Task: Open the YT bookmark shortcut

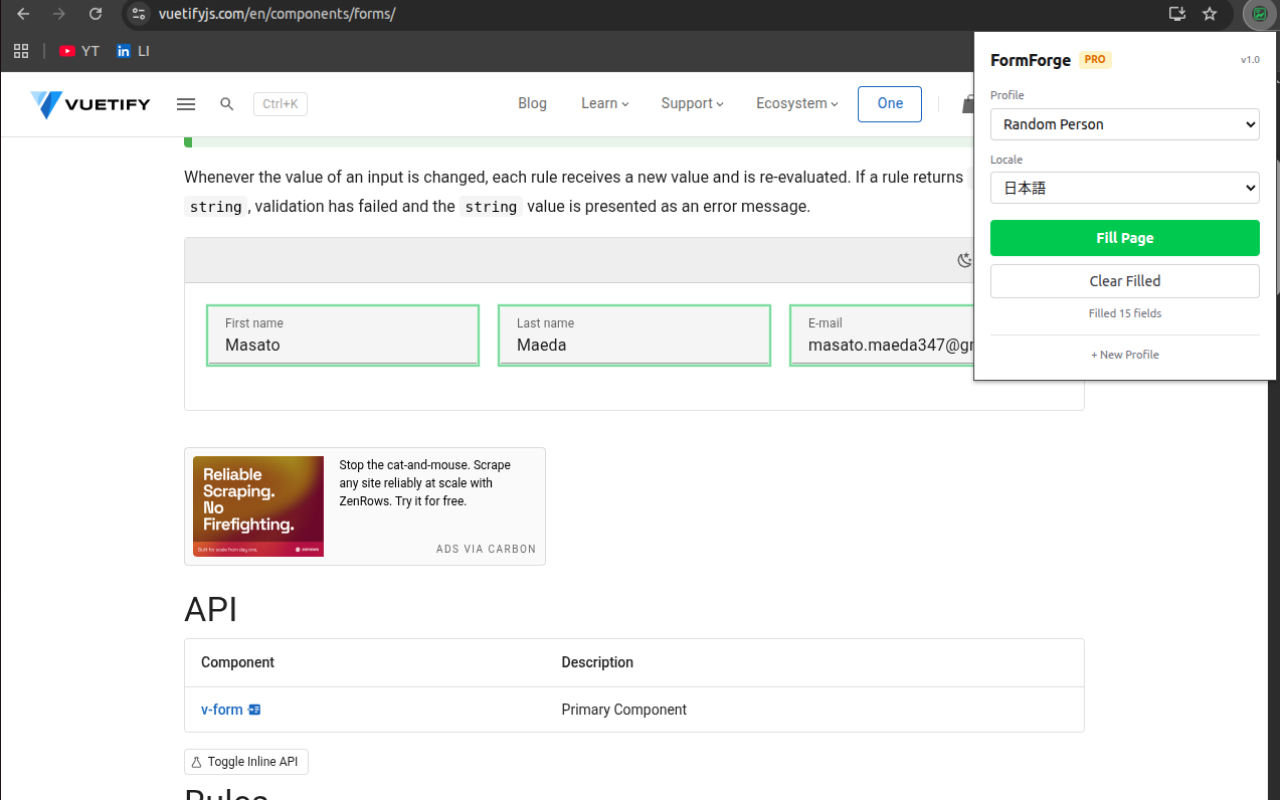Action: 79,50
